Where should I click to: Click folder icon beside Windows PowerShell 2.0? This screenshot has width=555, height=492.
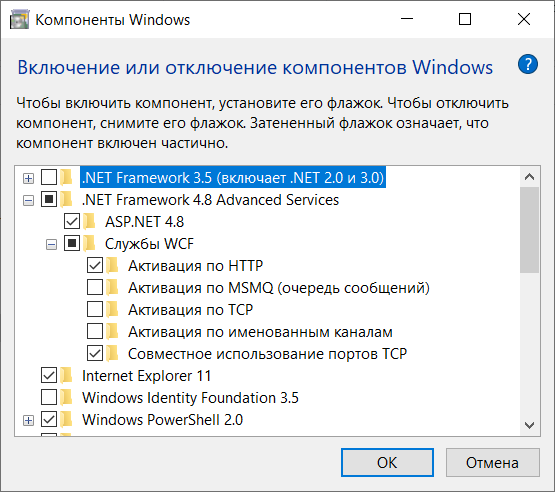pos(66,419)
